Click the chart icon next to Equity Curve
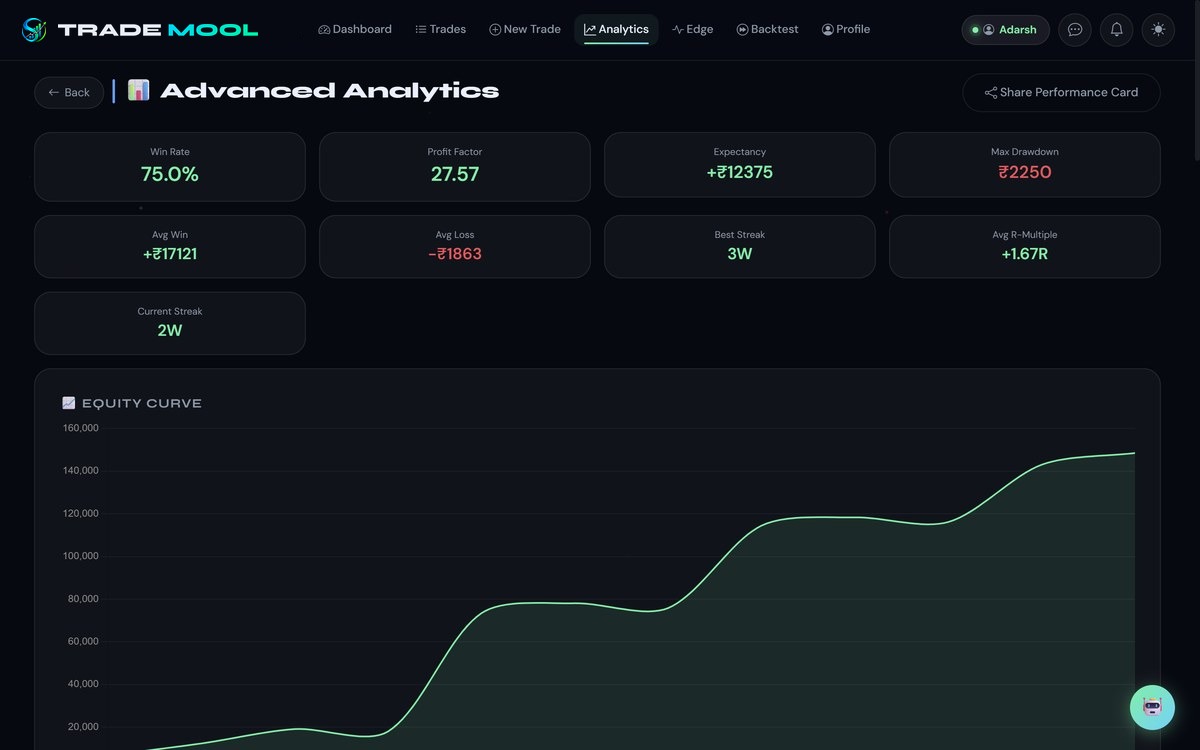Viewport: 1200px width, 750px height. click(x=69, y=403)
